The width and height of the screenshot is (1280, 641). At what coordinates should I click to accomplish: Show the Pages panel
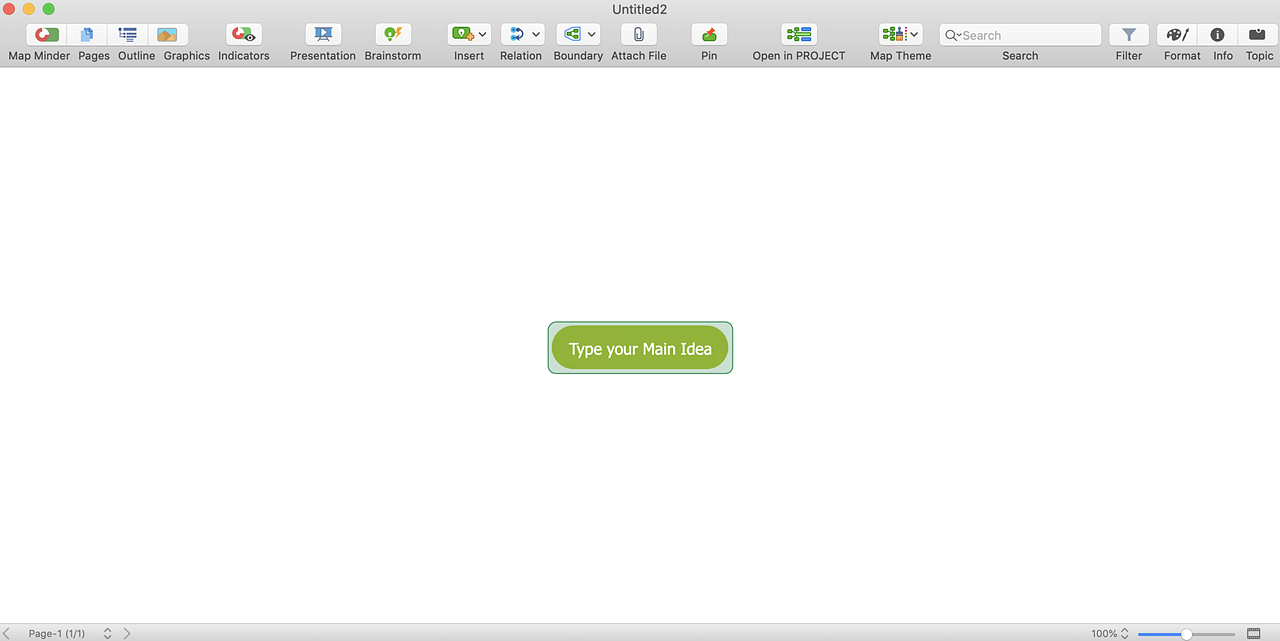pyautogui.click(x=87, y=35)
